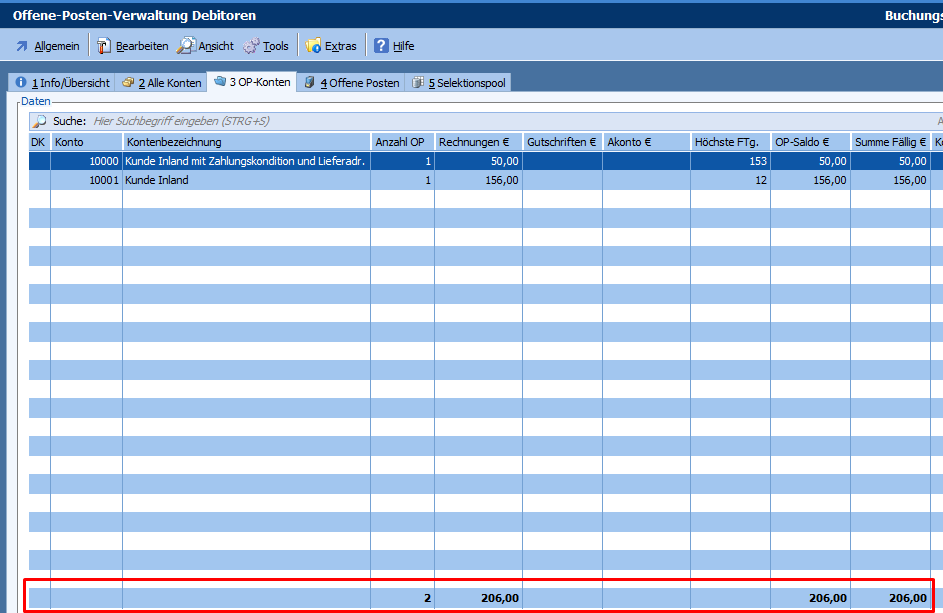Open the 4 Offene Posten tab

(x=351, y=83)
